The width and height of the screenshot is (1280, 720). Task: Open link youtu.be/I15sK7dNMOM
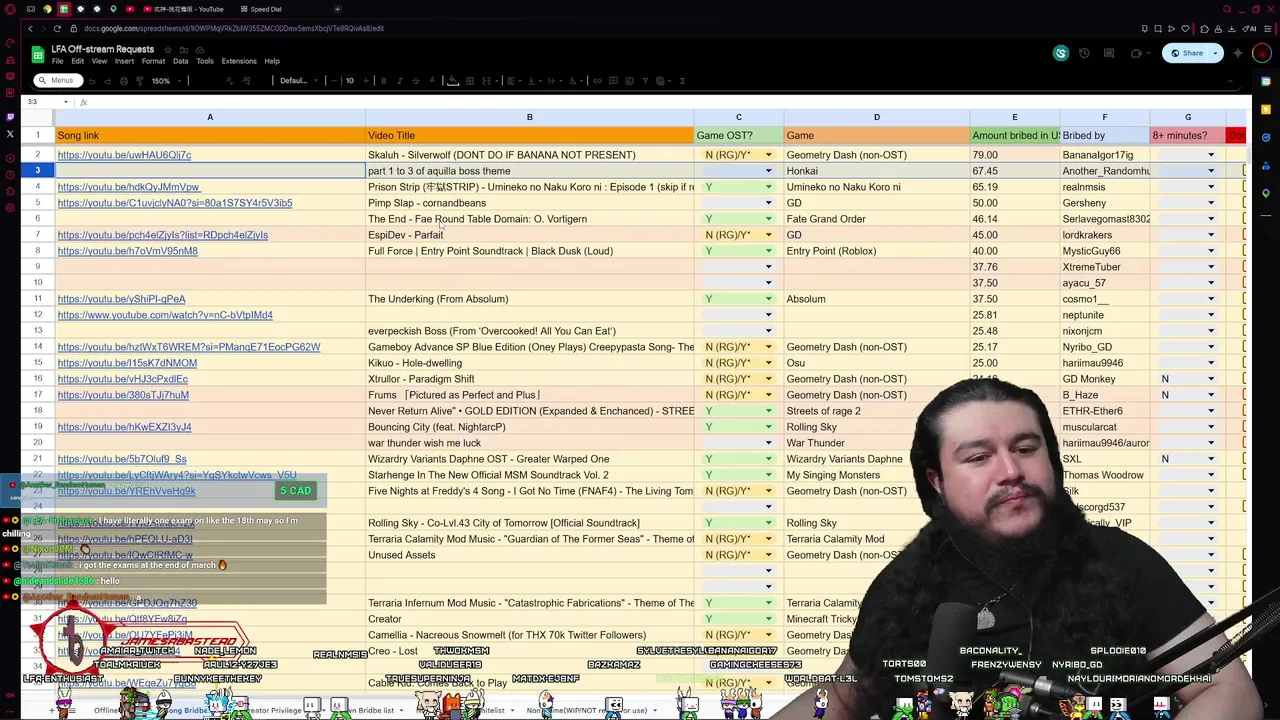127,363
